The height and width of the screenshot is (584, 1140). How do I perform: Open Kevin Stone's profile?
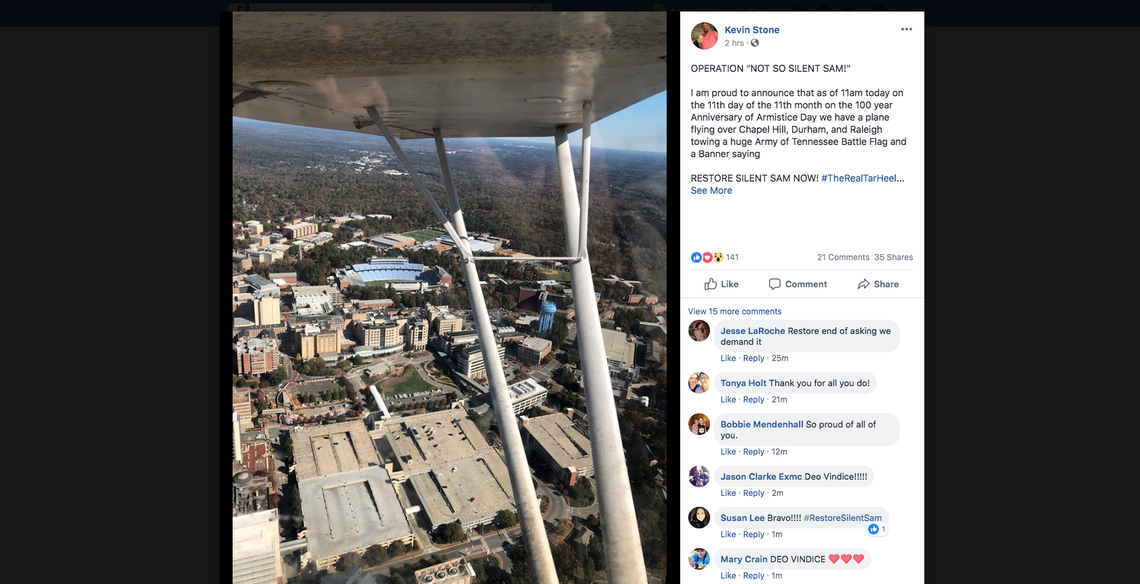pyautogui.click(x=751, y=29)
